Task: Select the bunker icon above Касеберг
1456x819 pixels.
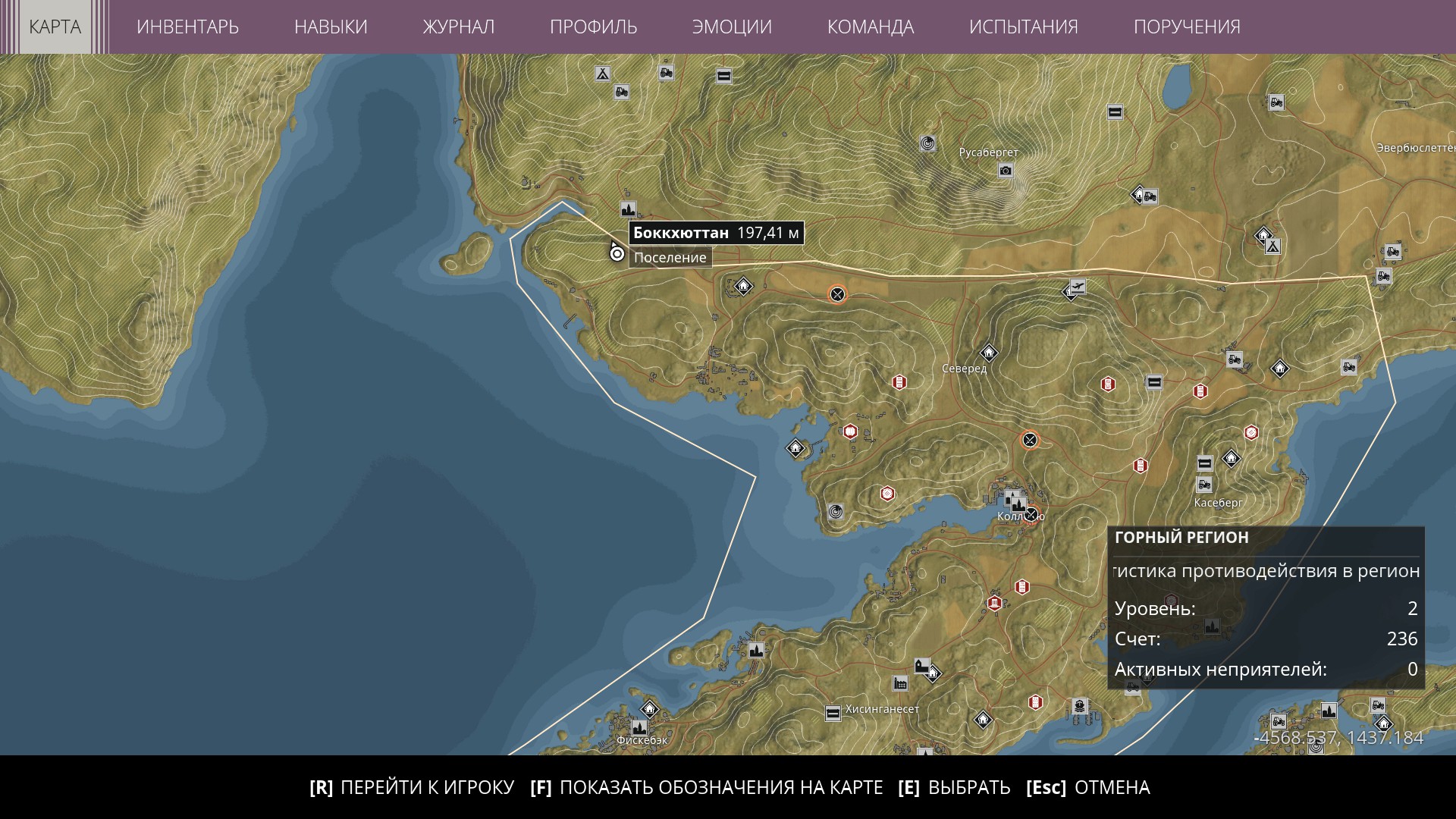Action: click(x=1205, y=463)
